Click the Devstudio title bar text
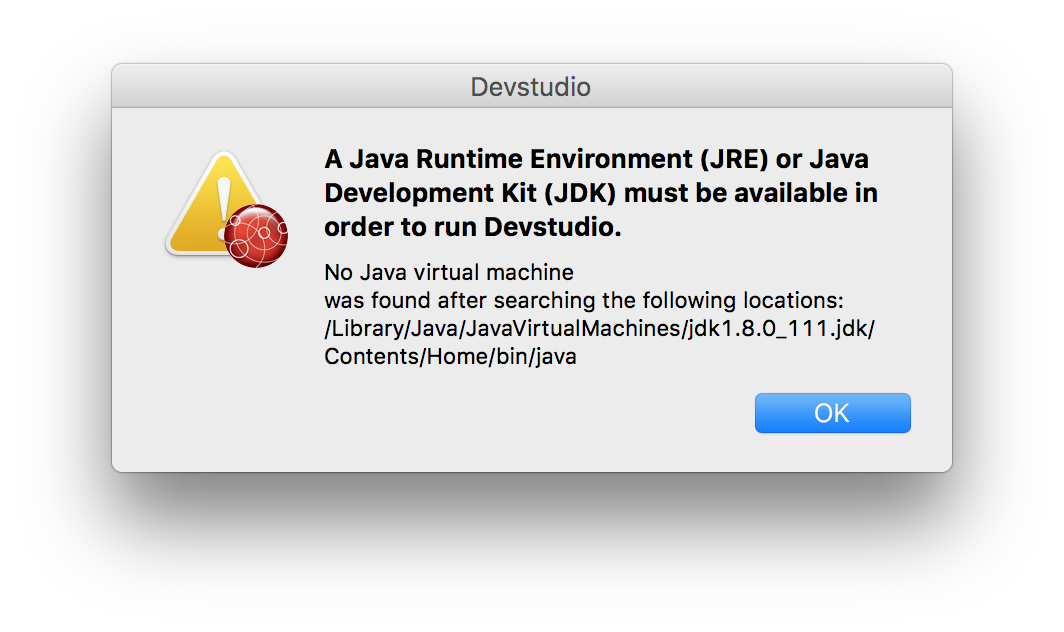This screenshot has height=632, width=1064. [531, 87]
